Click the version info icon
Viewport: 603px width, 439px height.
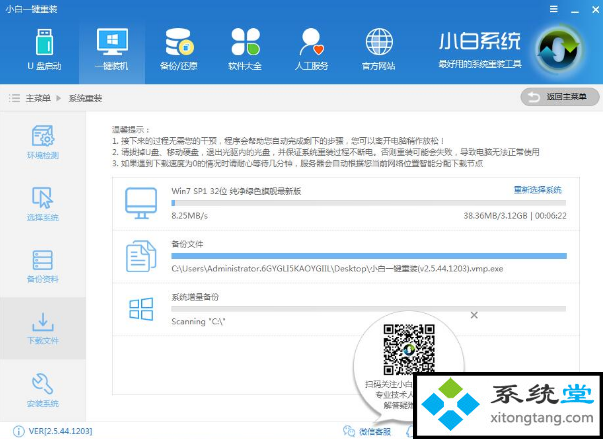coord(18,431)
